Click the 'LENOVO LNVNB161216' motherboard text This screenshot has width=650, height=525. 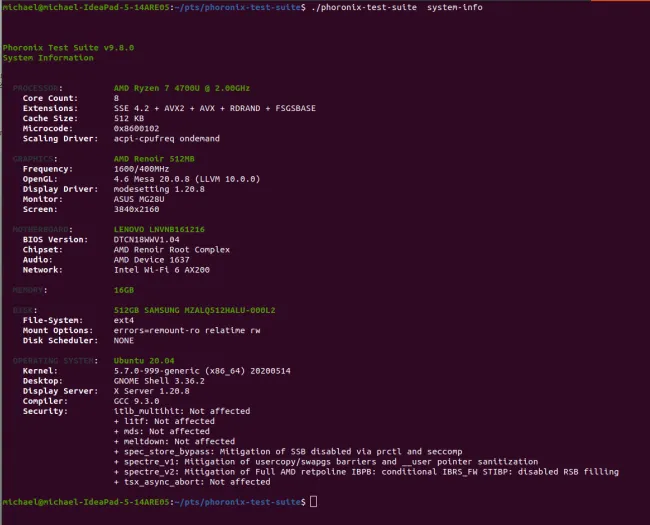pos(160,231)
